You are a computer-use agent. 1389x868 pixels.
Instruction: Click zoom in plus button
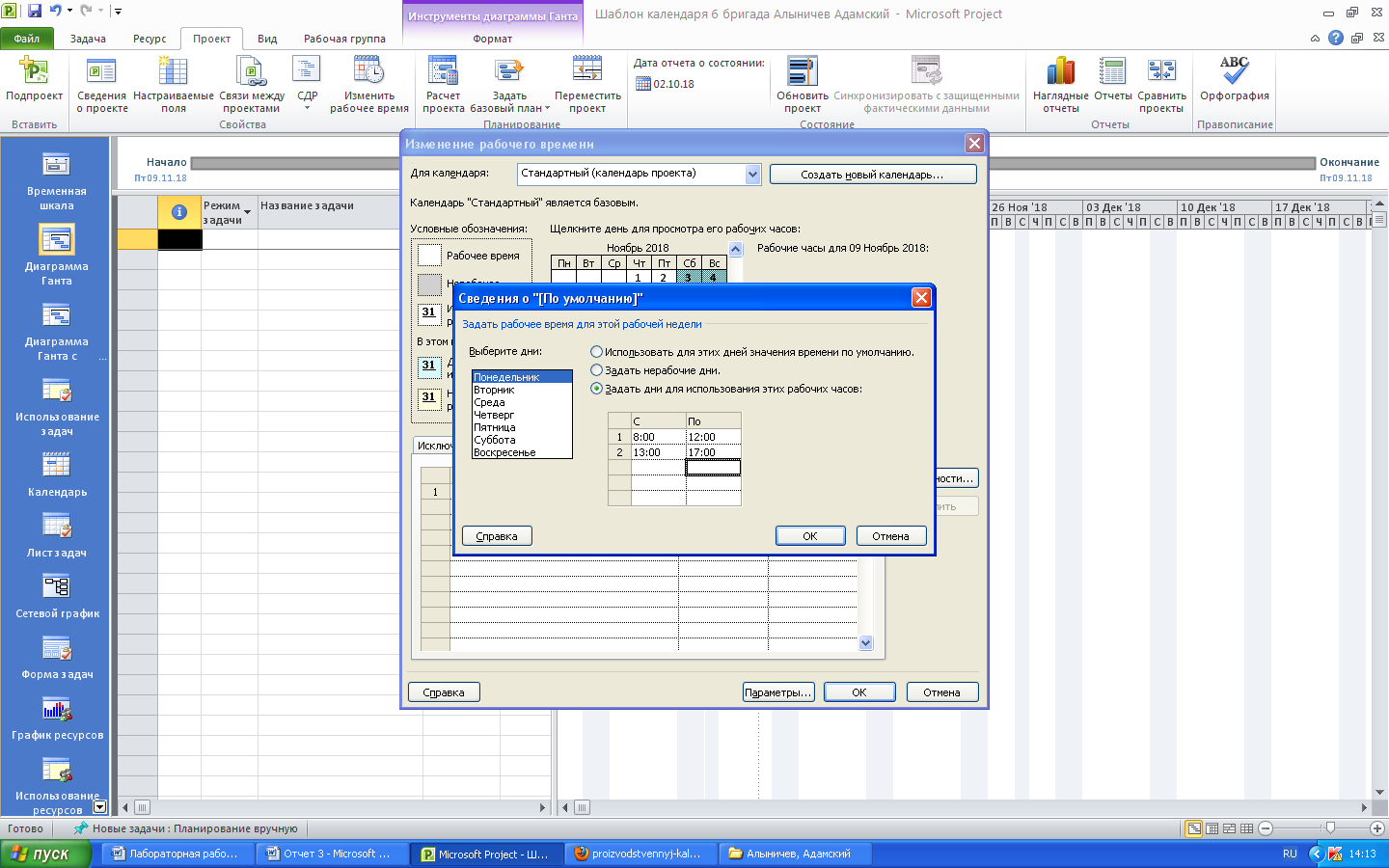coord(1377,828)
